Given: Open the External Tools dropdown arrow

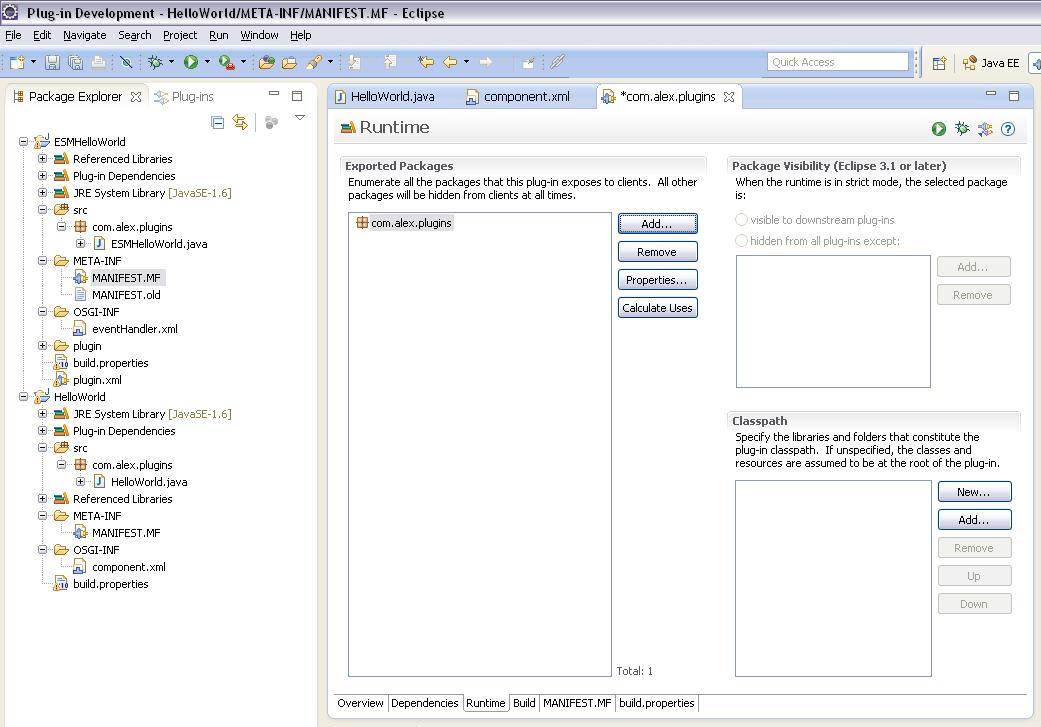Looking at the screenshot, I should tap(243, 62).
